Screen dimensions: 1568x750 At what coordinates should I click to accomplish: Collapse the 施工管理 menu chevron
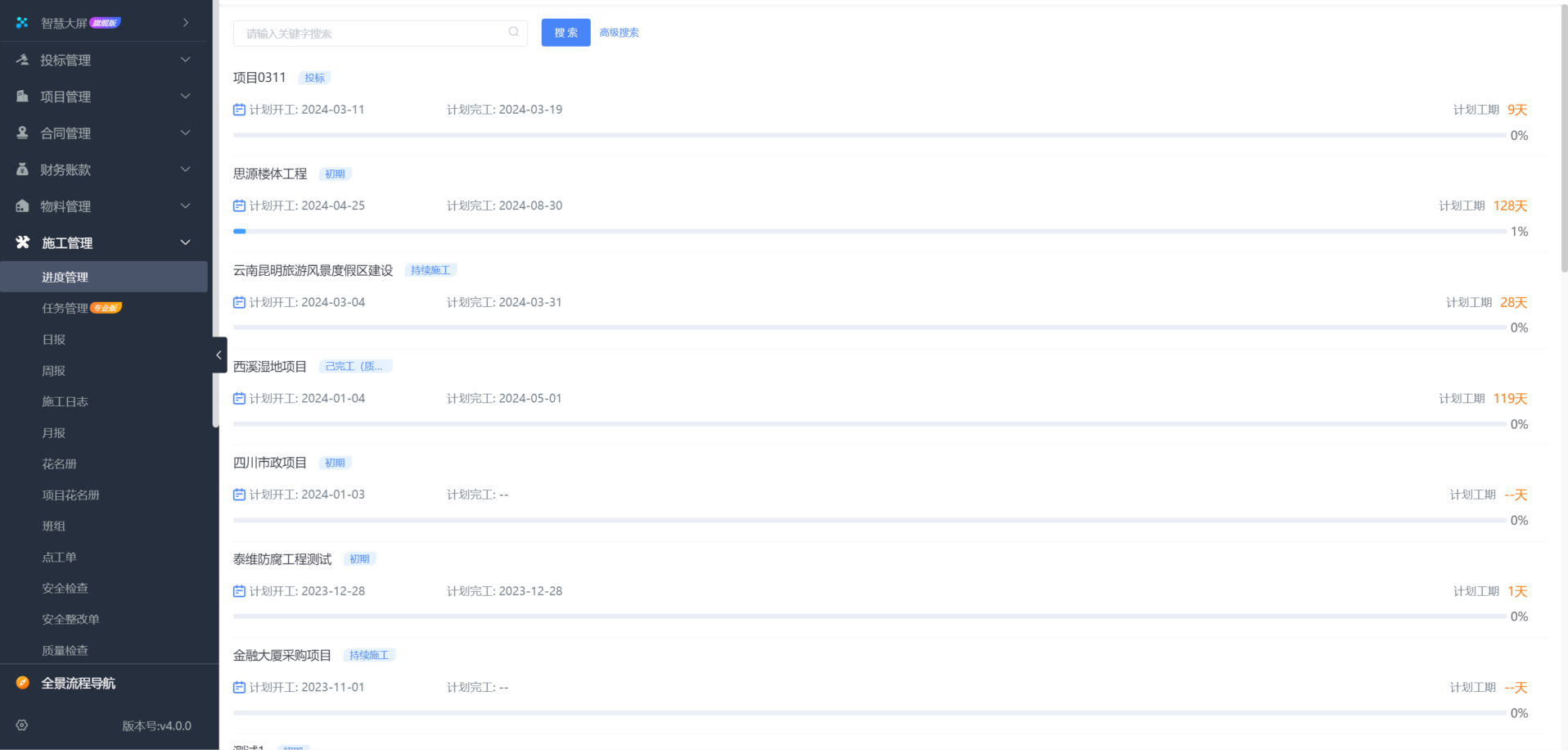pos(185,242)
